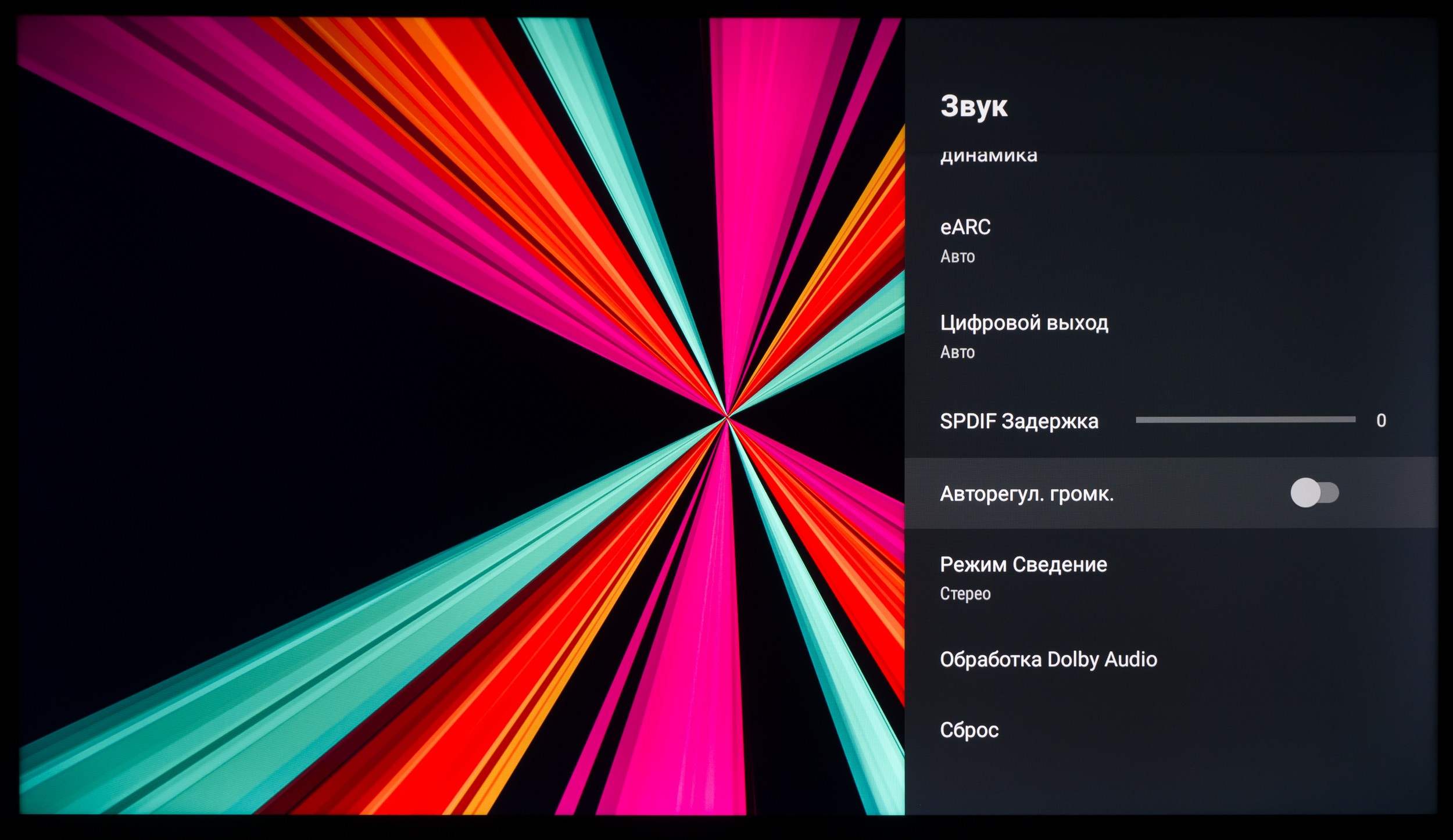The image size is (1453, 840).
Task: Click the starburst center of wallpaper
Action: point(727,417)
